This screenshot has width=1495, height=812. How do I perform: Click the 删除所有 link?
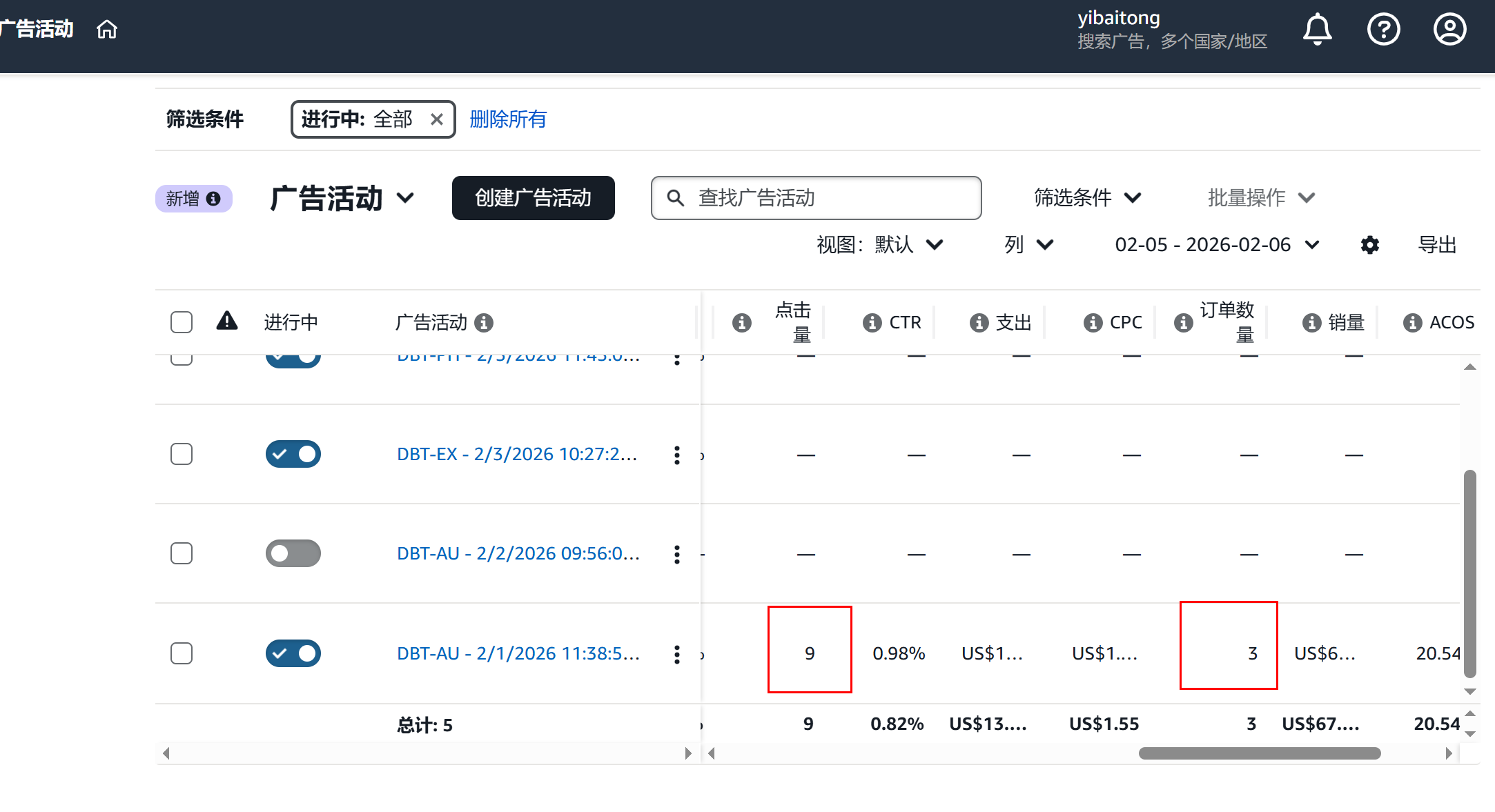508,119
